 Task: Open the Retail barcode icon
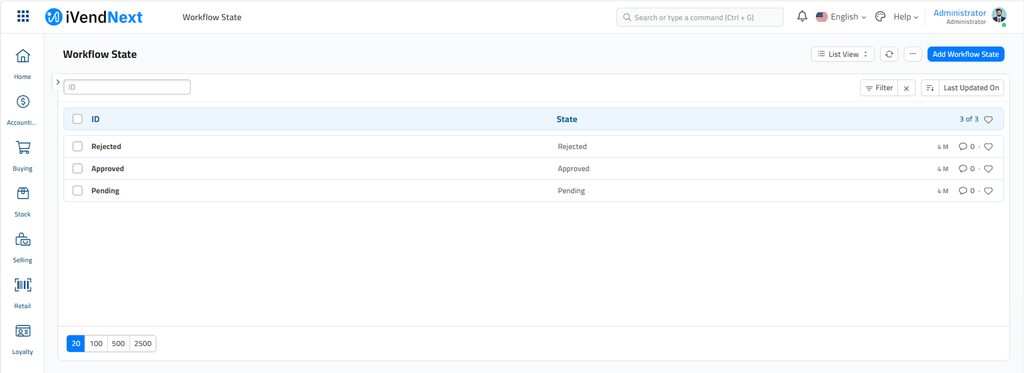(x=23, y=285)
